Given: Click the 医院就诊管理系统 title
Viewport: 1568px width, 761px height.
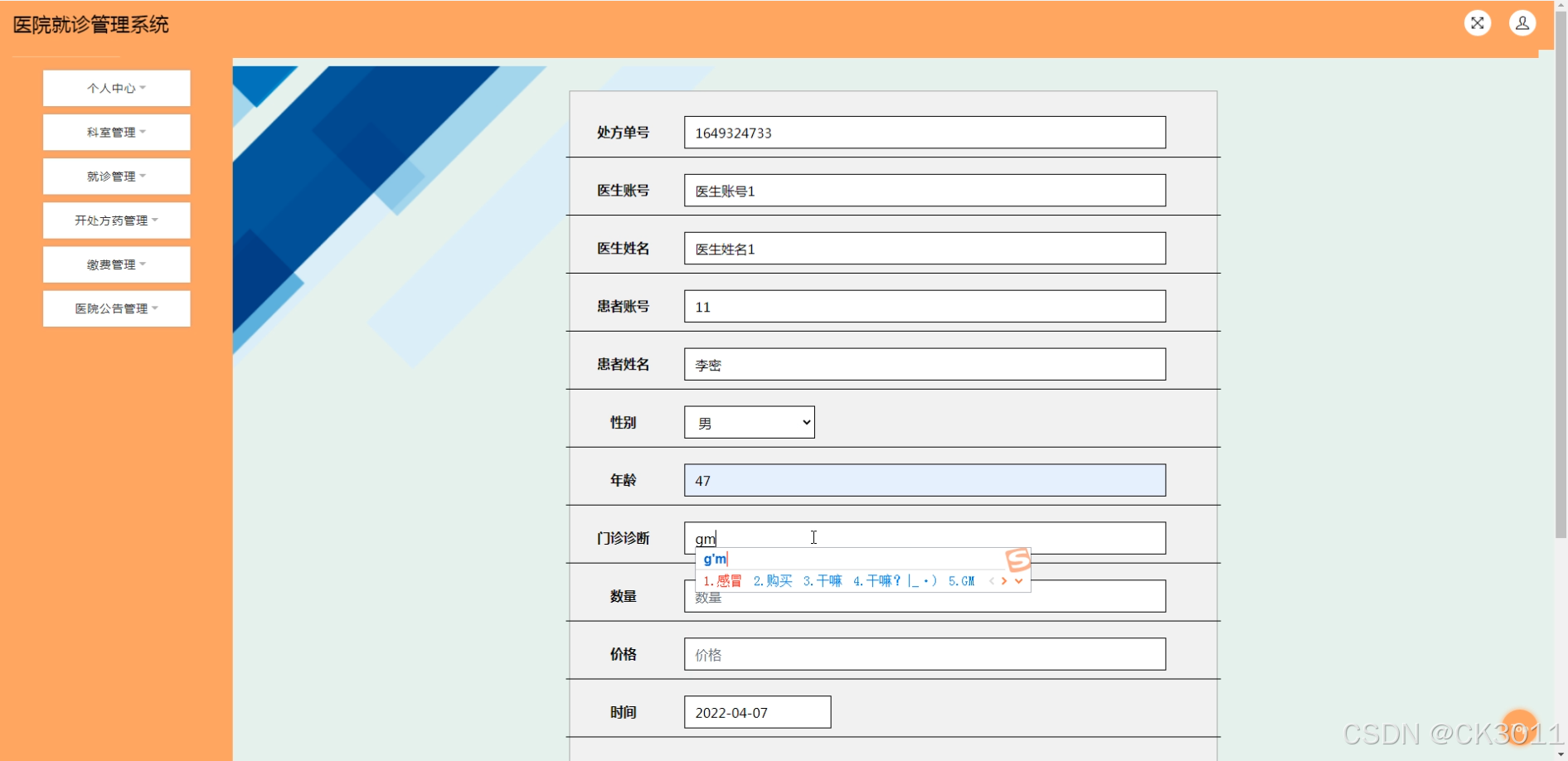Looking at the screenshot, I should pos(91,25).
